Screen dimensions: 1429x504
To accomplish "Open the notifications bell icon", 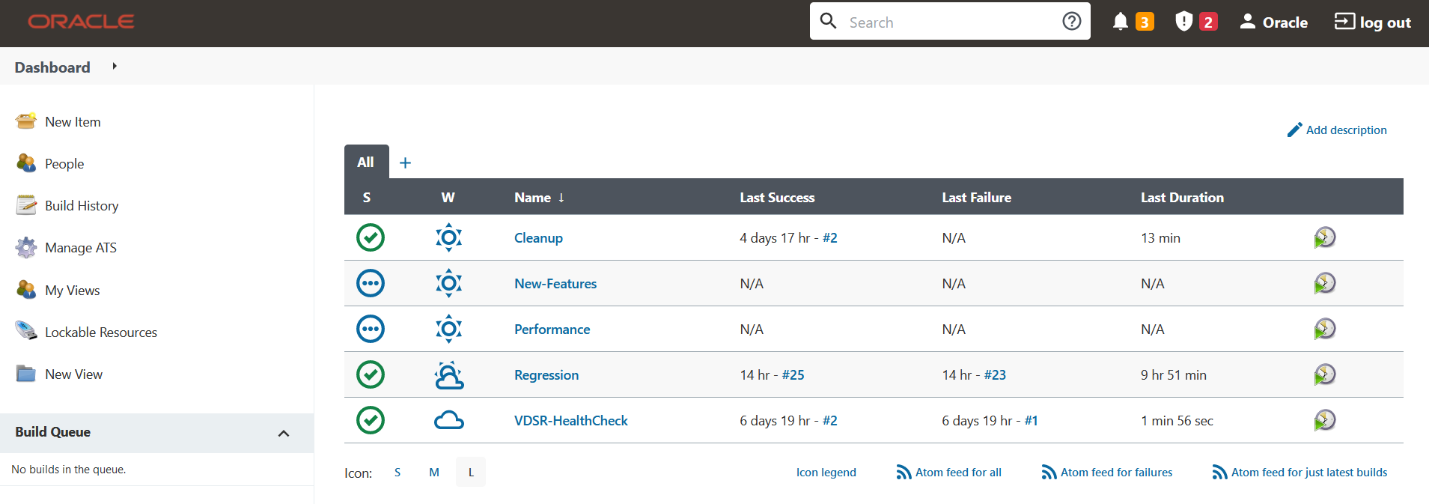I will click(x=1121, y=22).
